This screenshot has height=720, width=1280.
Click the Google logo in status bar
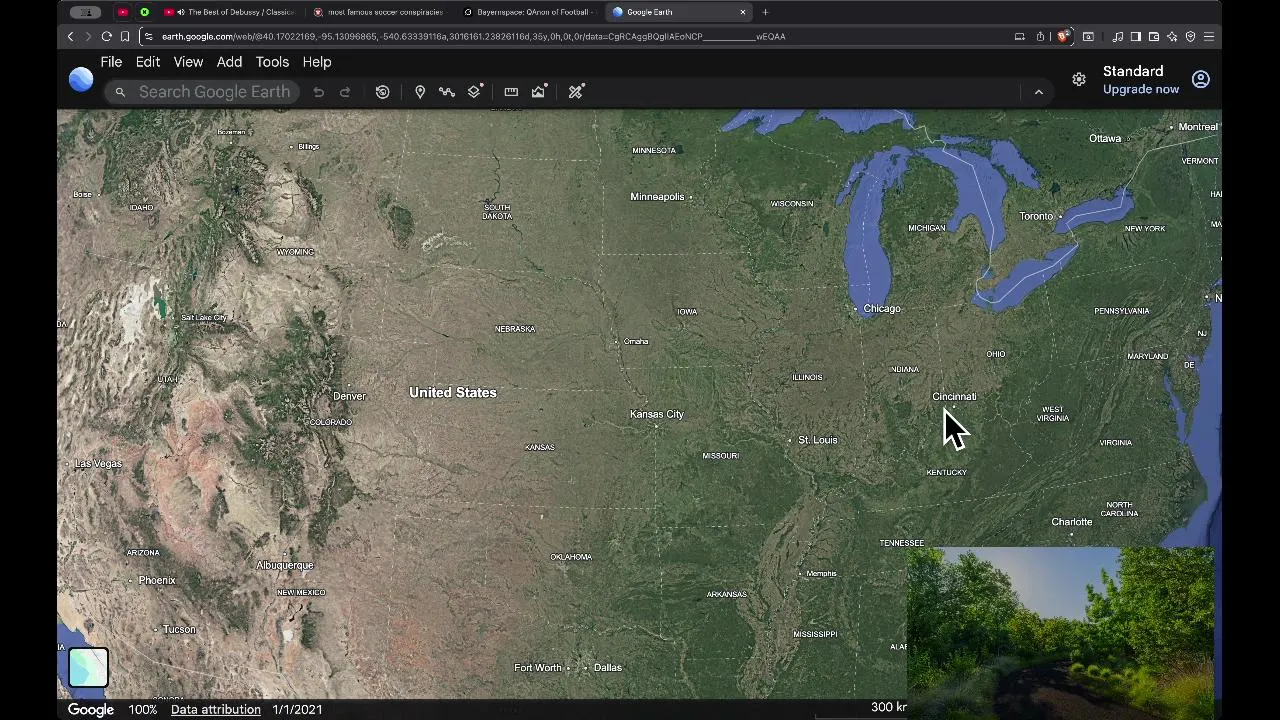click(x=91, y=709)
